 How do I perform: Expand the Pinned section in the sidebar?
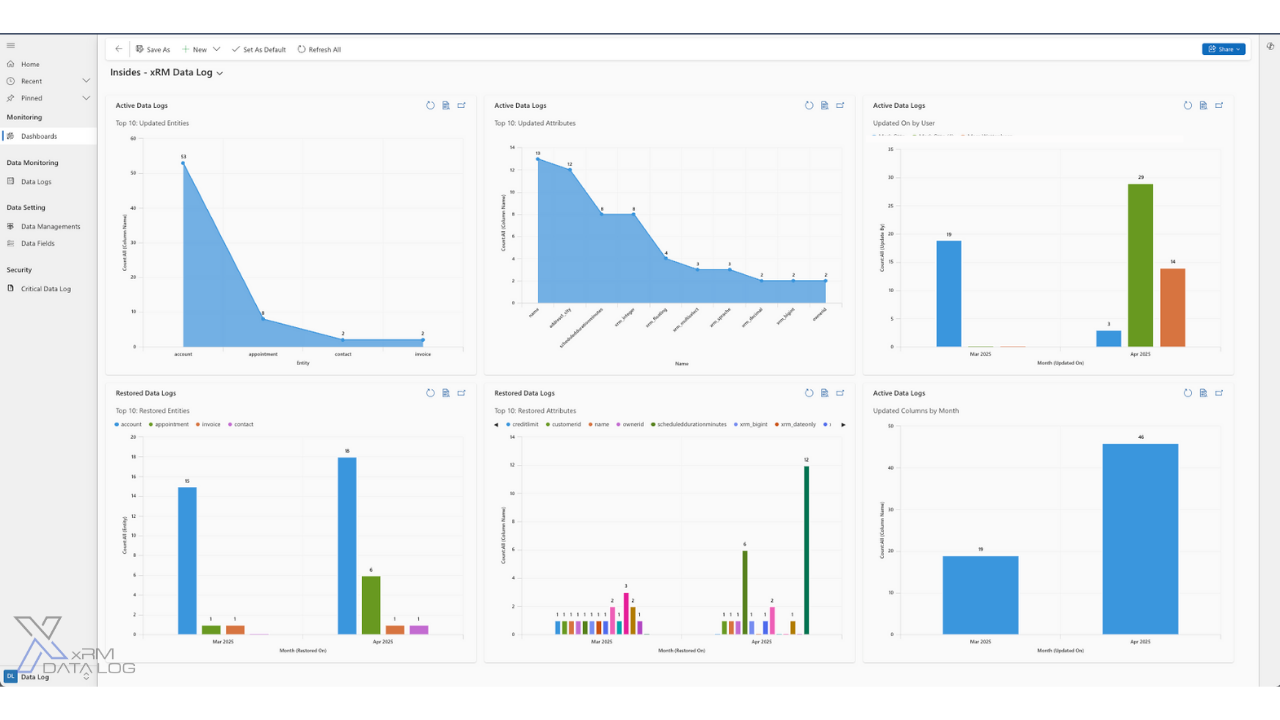[86, 98]
